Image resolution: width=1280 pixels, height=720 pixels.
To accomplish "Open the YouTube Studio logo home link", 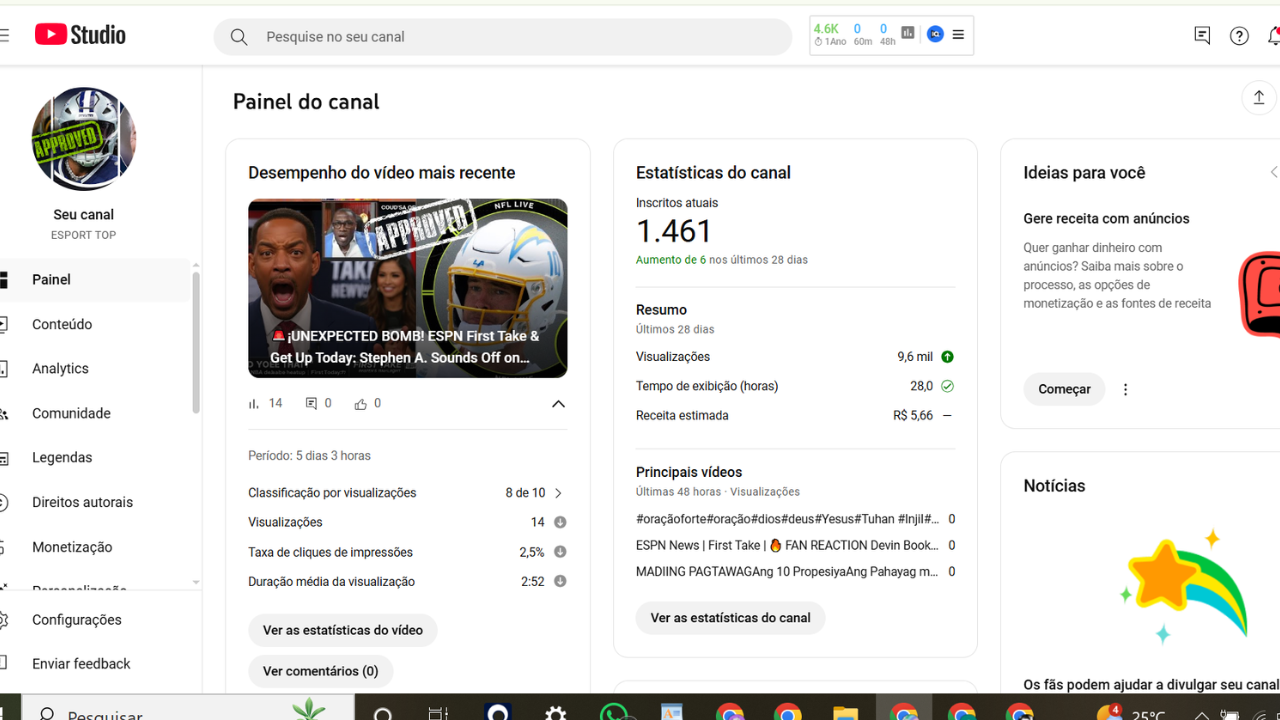I will pos(80,35).
